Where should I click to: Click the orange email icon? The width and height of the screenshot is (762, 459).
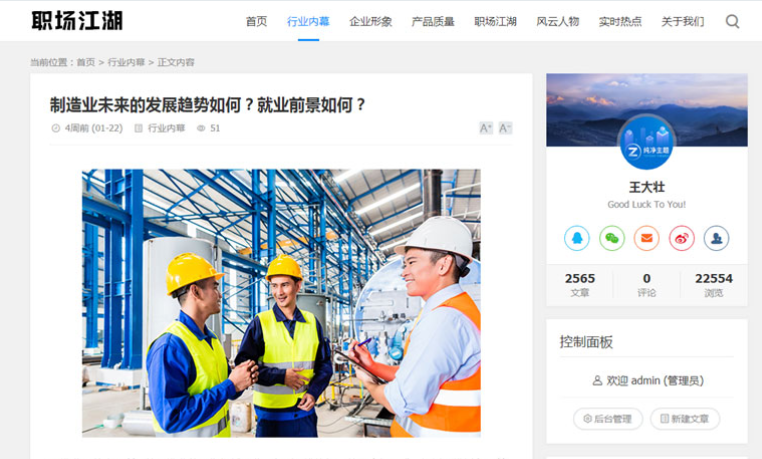[x=647, y=238]
